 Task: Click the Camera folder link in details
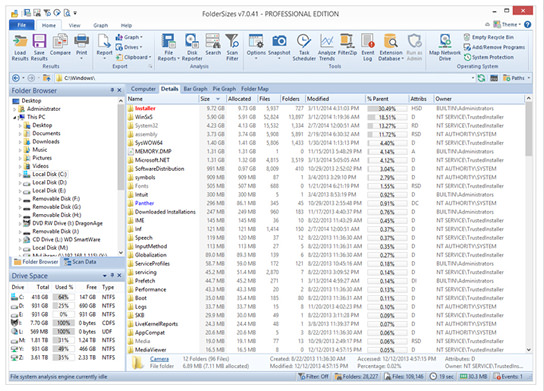[x=159, y=359]
